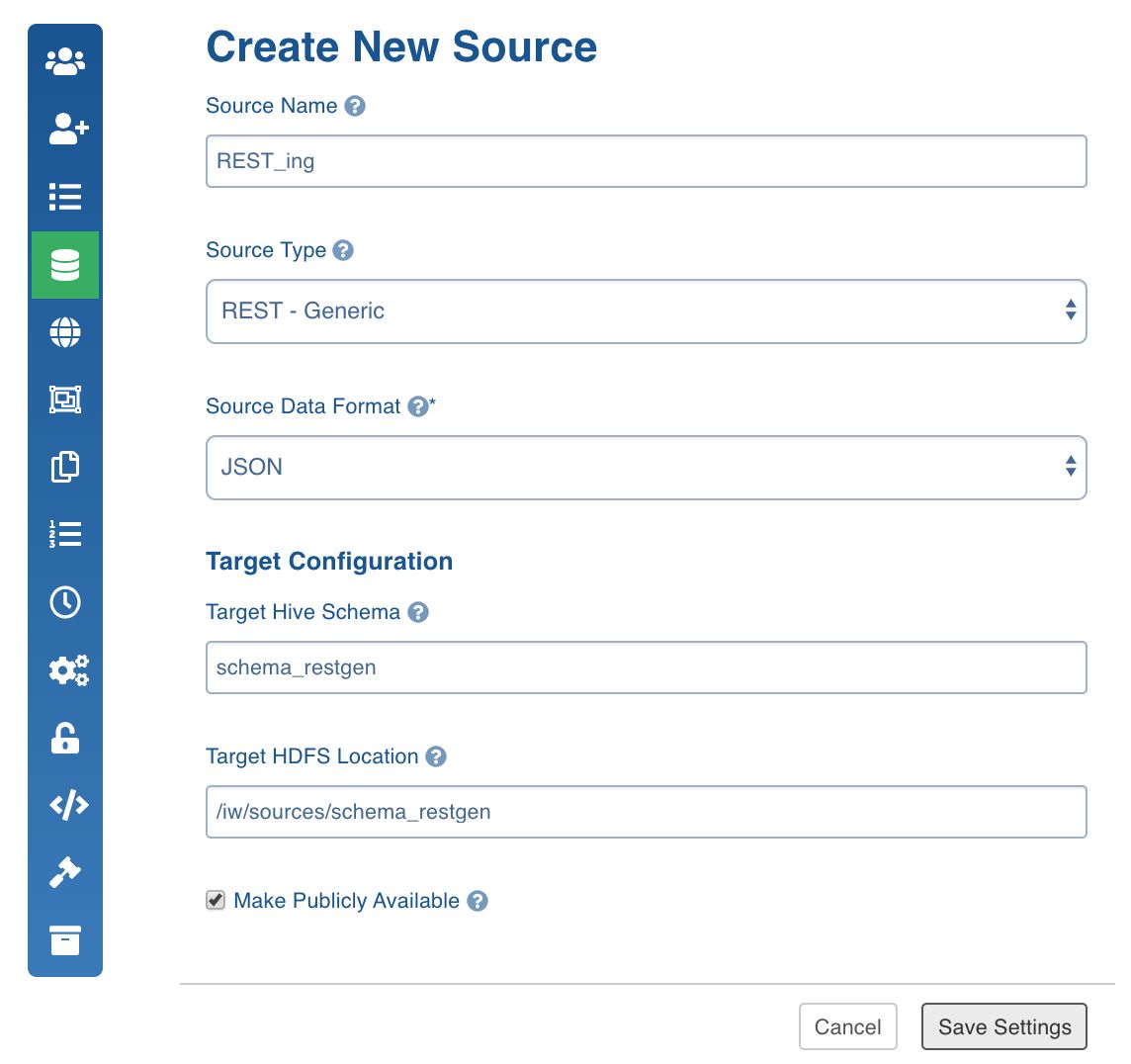Click the Target HDFS Location label text
This screenshot has height=1064, width=1131.
312,756
